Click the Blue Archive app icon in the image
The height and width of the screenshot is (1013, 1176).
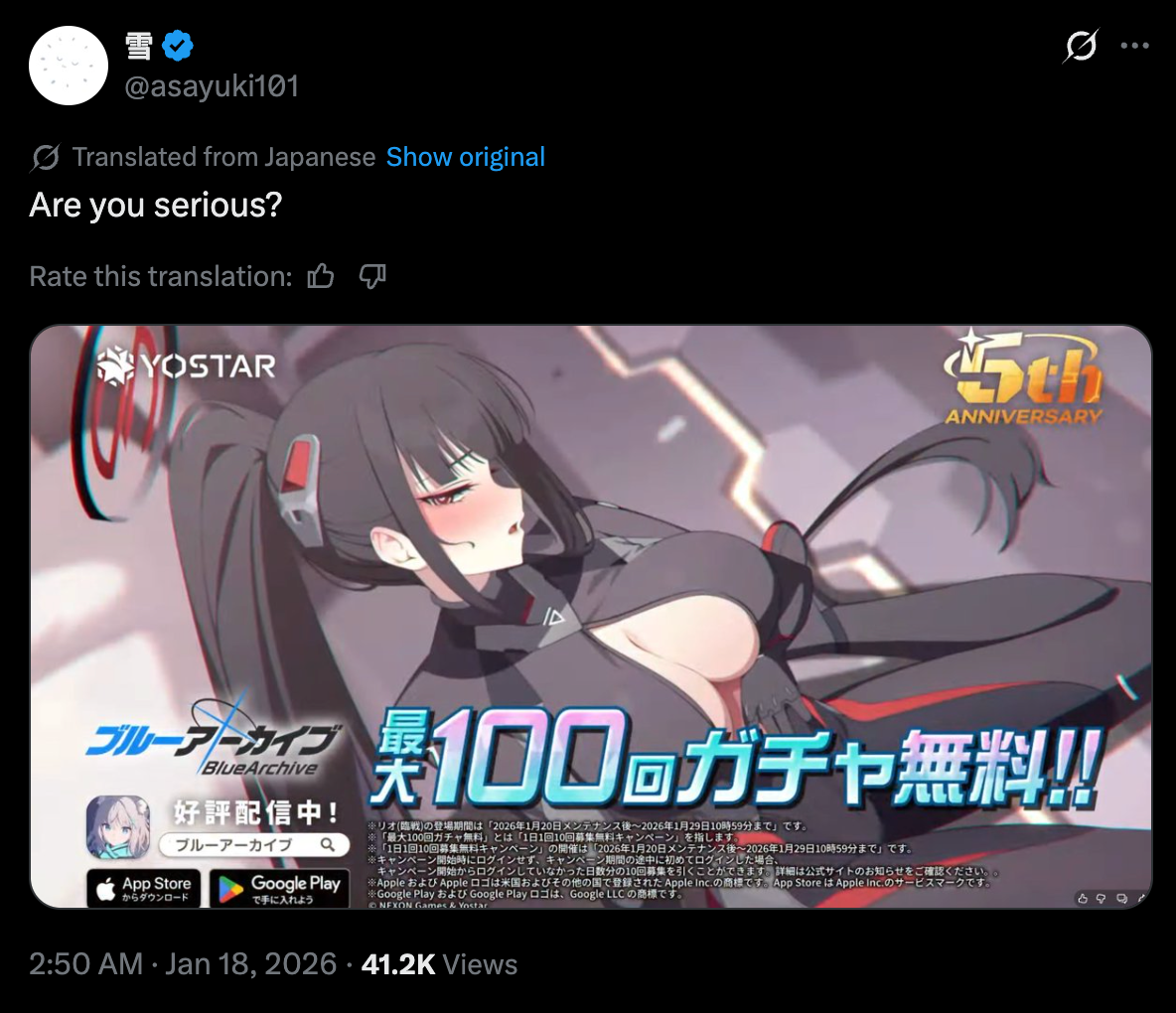tap(118, 828)
